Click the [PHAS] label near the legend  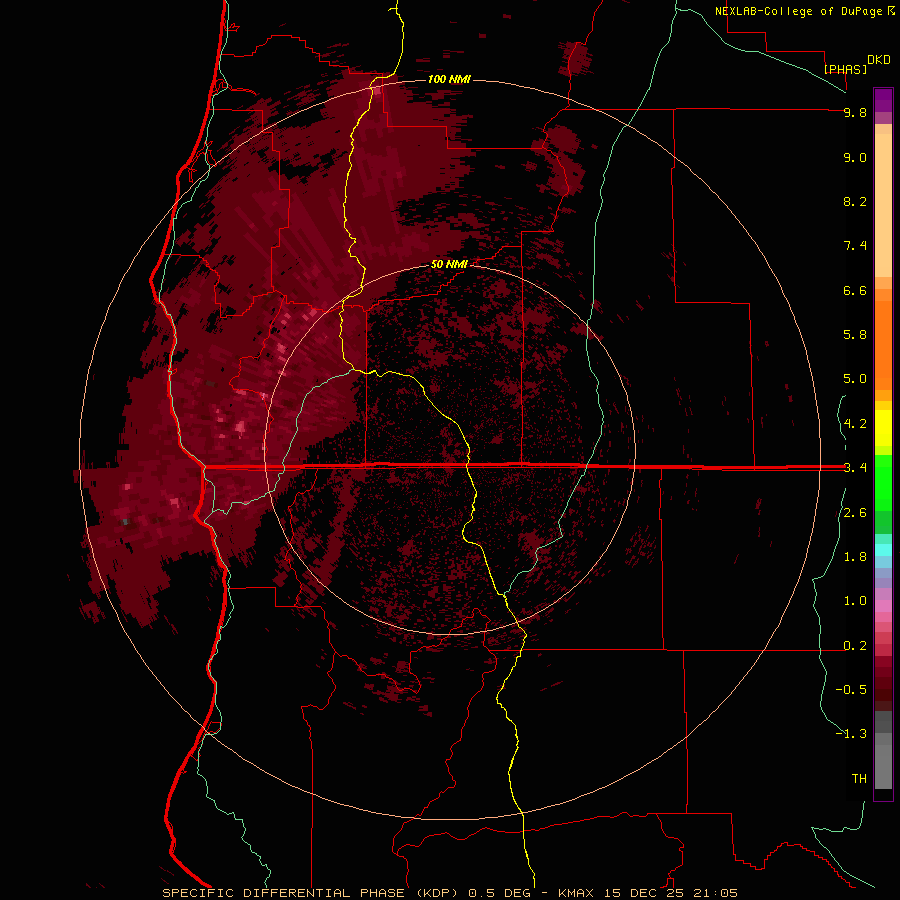pyautogui.click(x=845, y=69)
